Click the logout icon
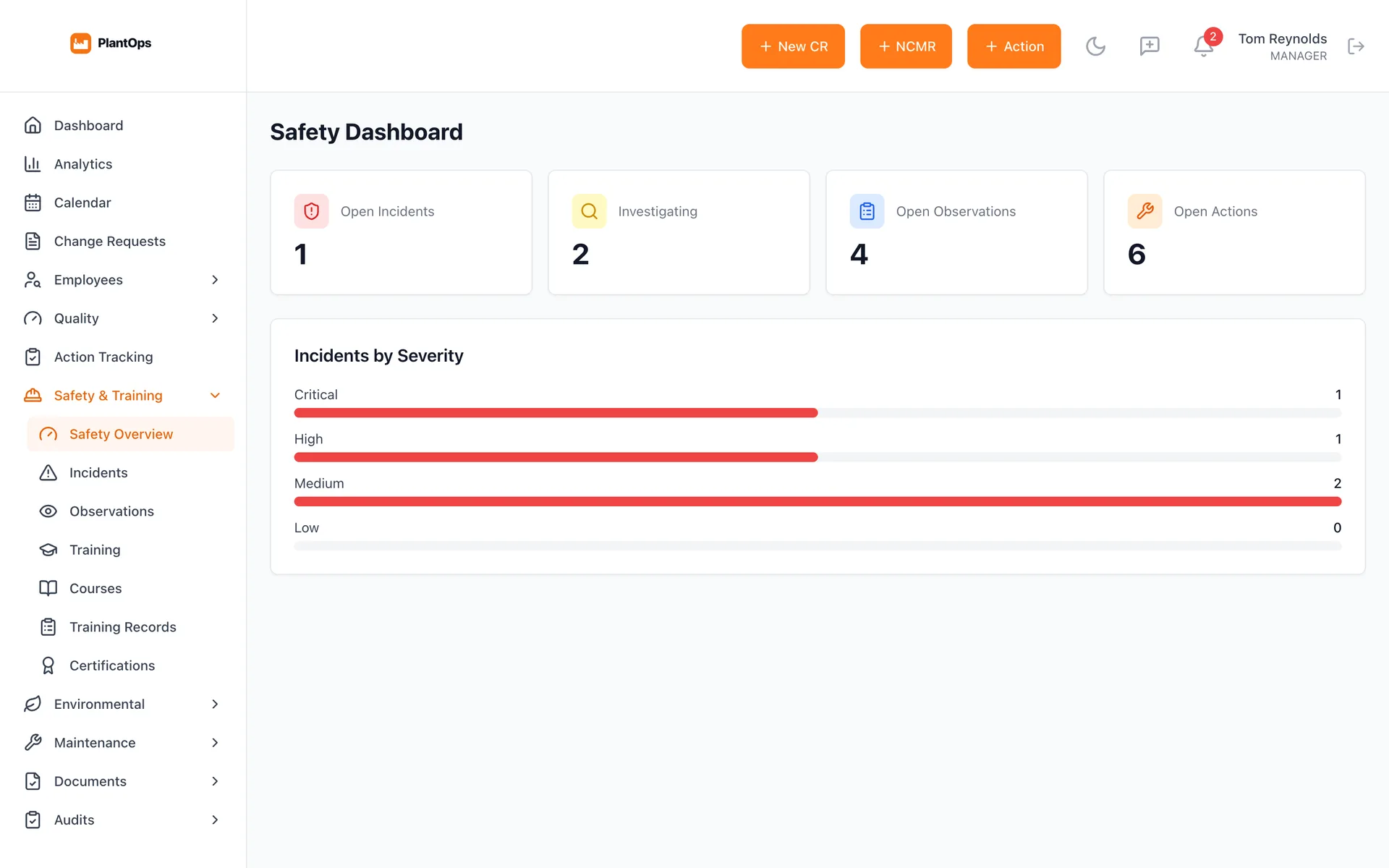Viewport: 1389px width, 868px height. click(1356, 46)
